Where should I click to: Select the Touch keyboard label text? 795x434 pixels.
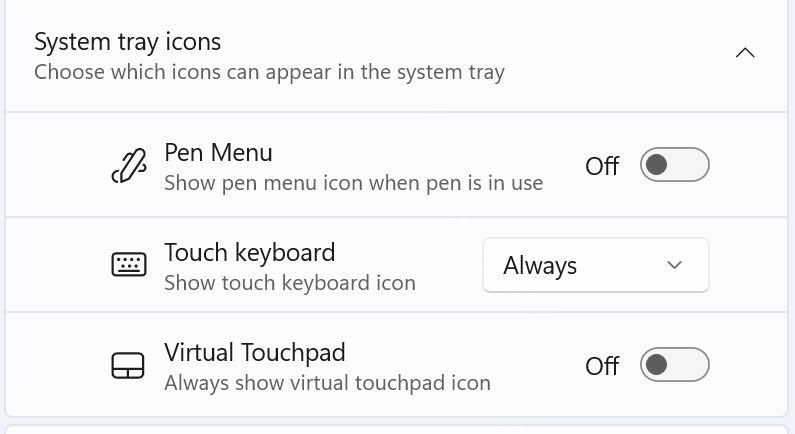[x=249, y=252]
